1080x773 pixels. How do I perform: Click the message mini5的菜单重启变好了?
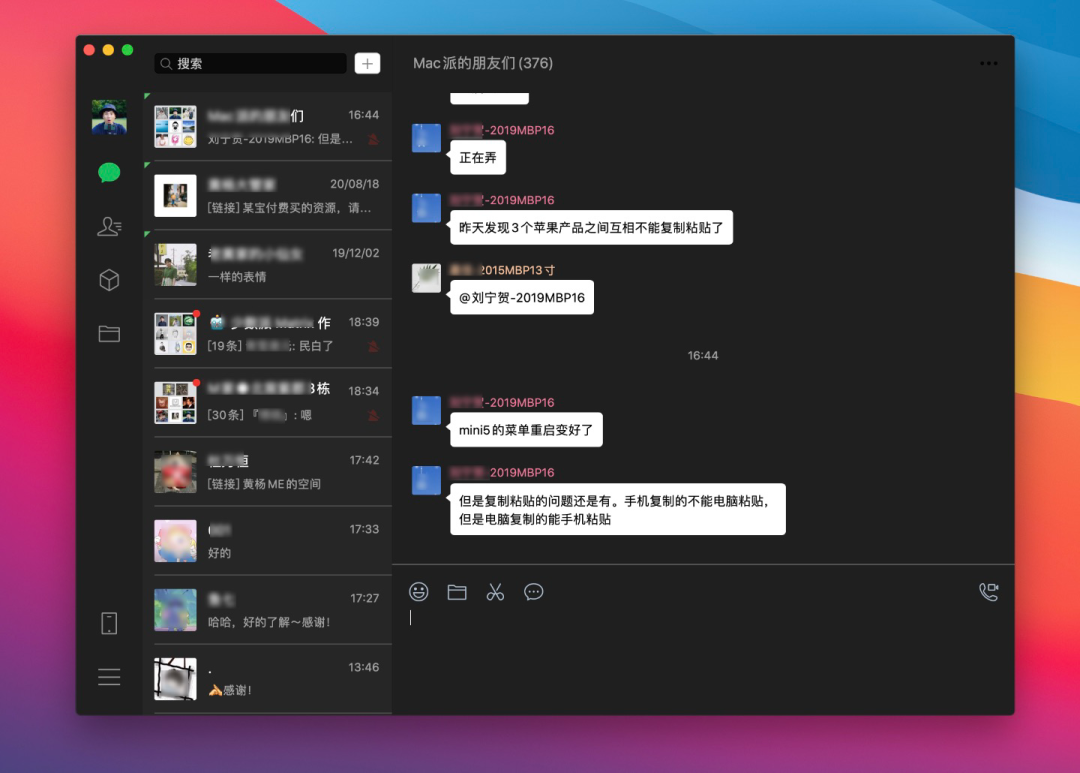click(x=526, y=430)
